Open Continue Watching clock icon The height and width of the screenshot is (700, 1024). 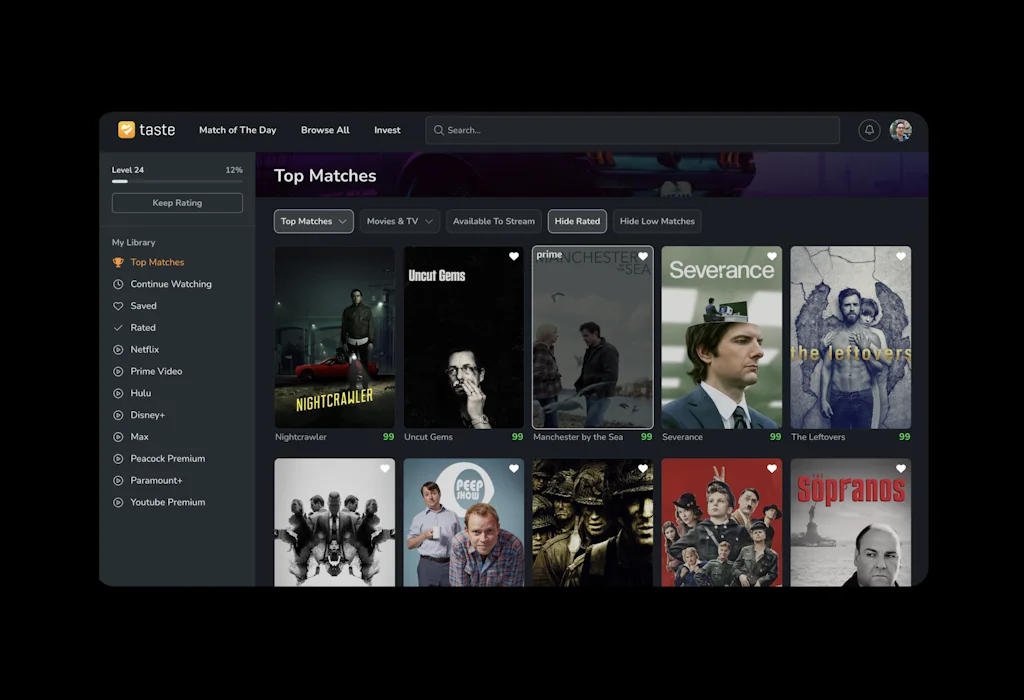click(x=118, y=284)
